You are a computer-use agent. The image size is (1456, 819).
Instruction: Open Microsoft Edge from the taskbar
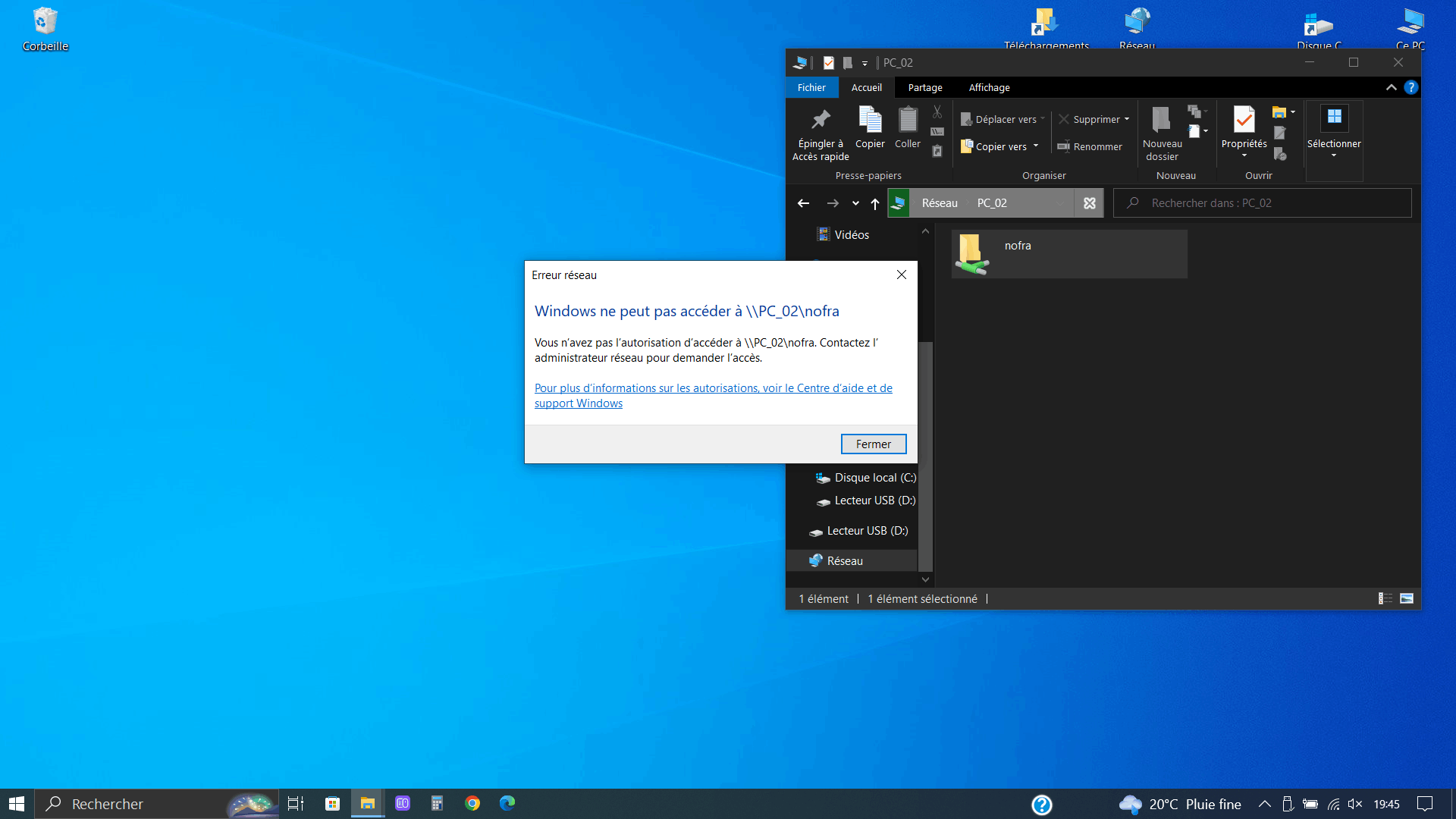(x=507, y=803)
